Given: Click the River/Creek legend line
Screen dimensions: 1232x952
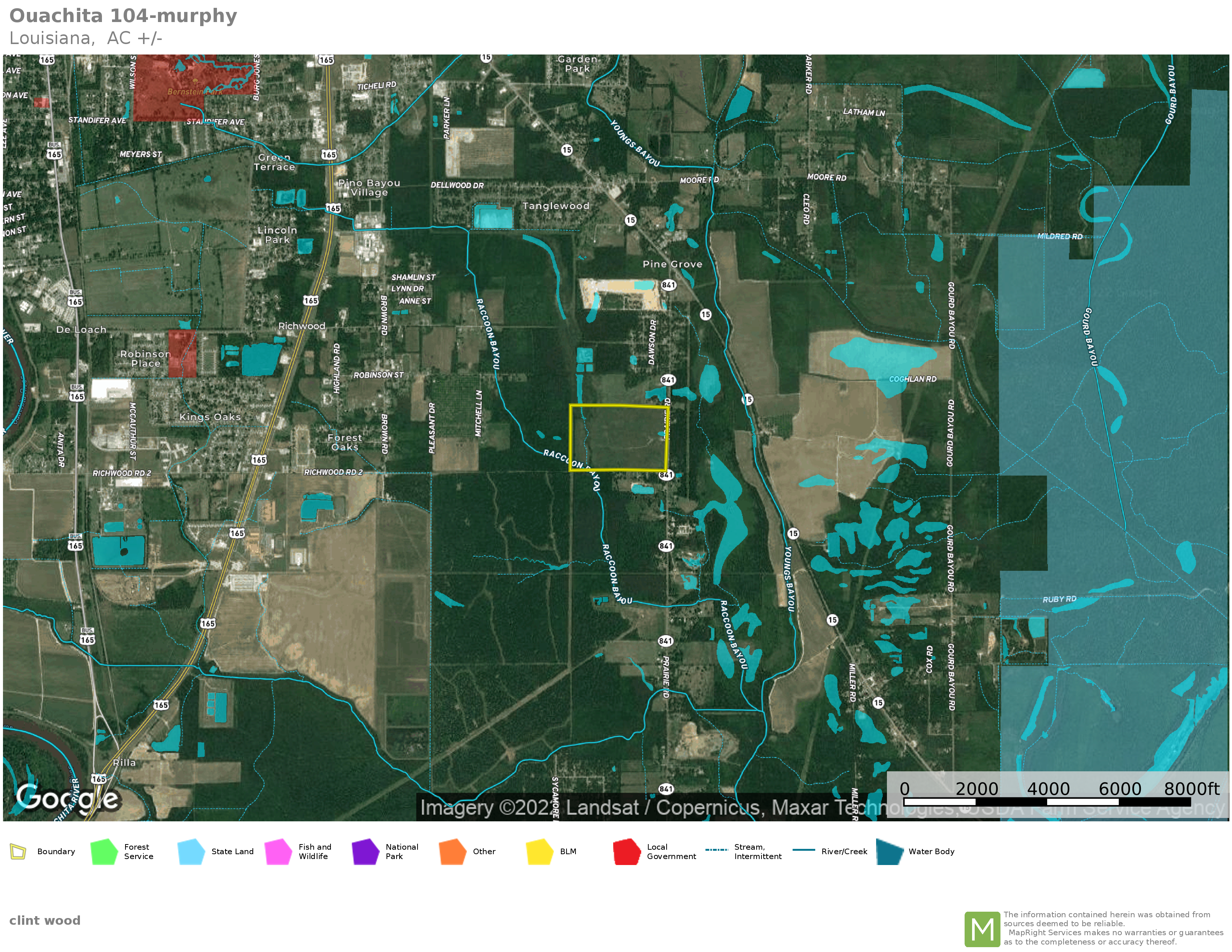Looking at the screenshot, I should (x=803, y=850).
